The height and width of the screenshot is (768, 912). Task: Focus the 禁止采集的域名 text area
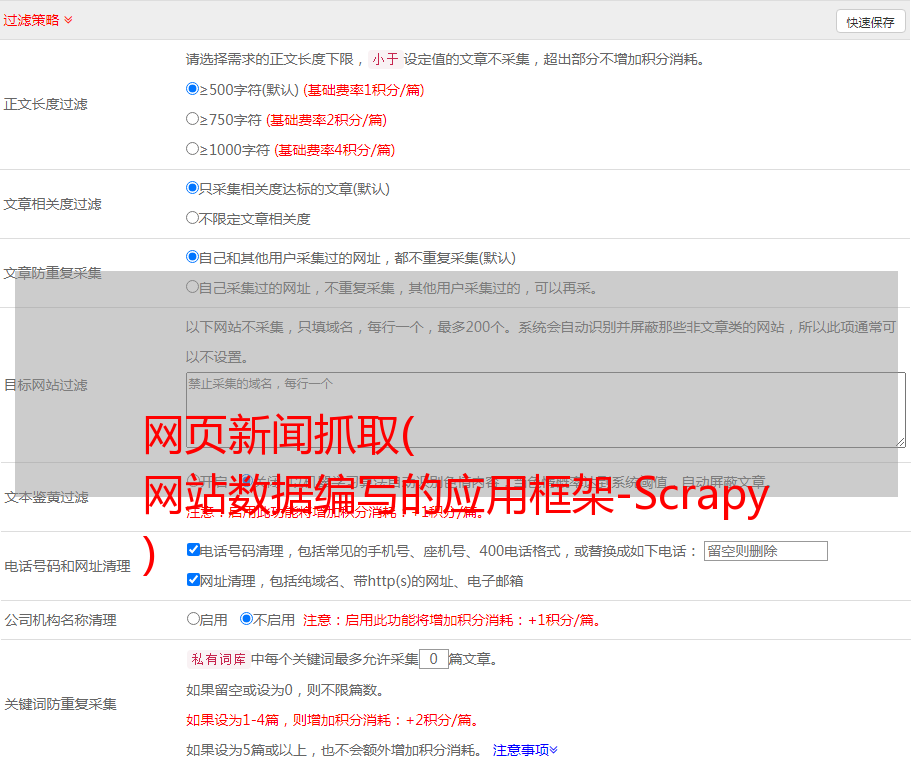[x=546, y=410]
